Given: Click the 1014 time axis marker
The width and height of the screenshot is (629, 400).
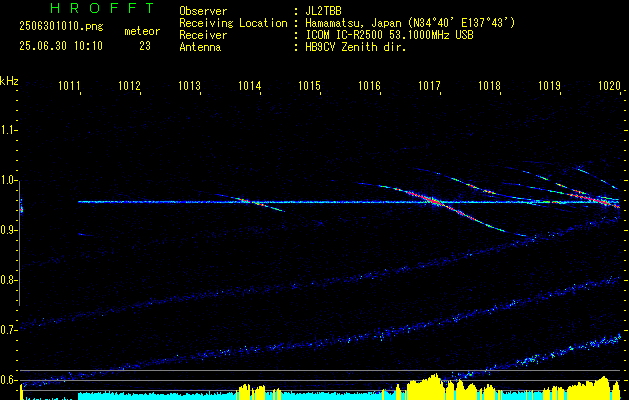Looking at the screenshot, I should click(x=250, y=86).
